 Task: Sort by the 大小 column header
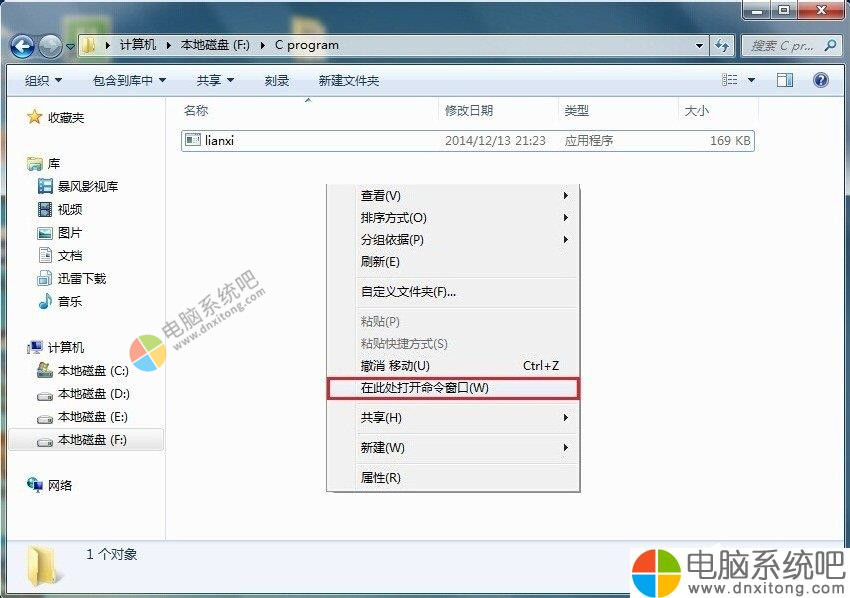pos(697,111)
